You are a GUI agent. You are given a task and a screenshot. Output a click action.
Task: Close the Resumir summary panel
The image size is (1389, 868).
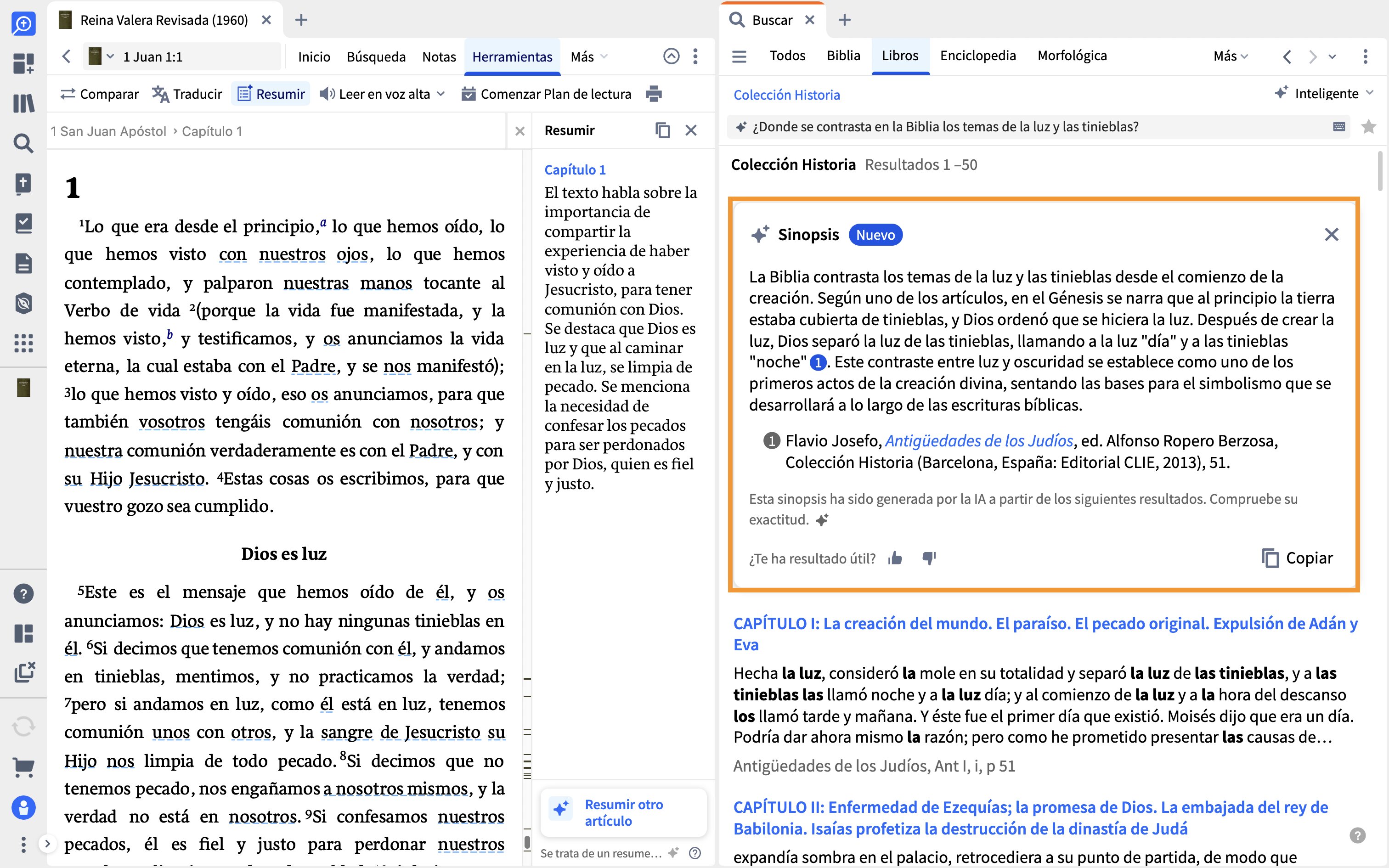pyautogui.click(x=691, y=130)
